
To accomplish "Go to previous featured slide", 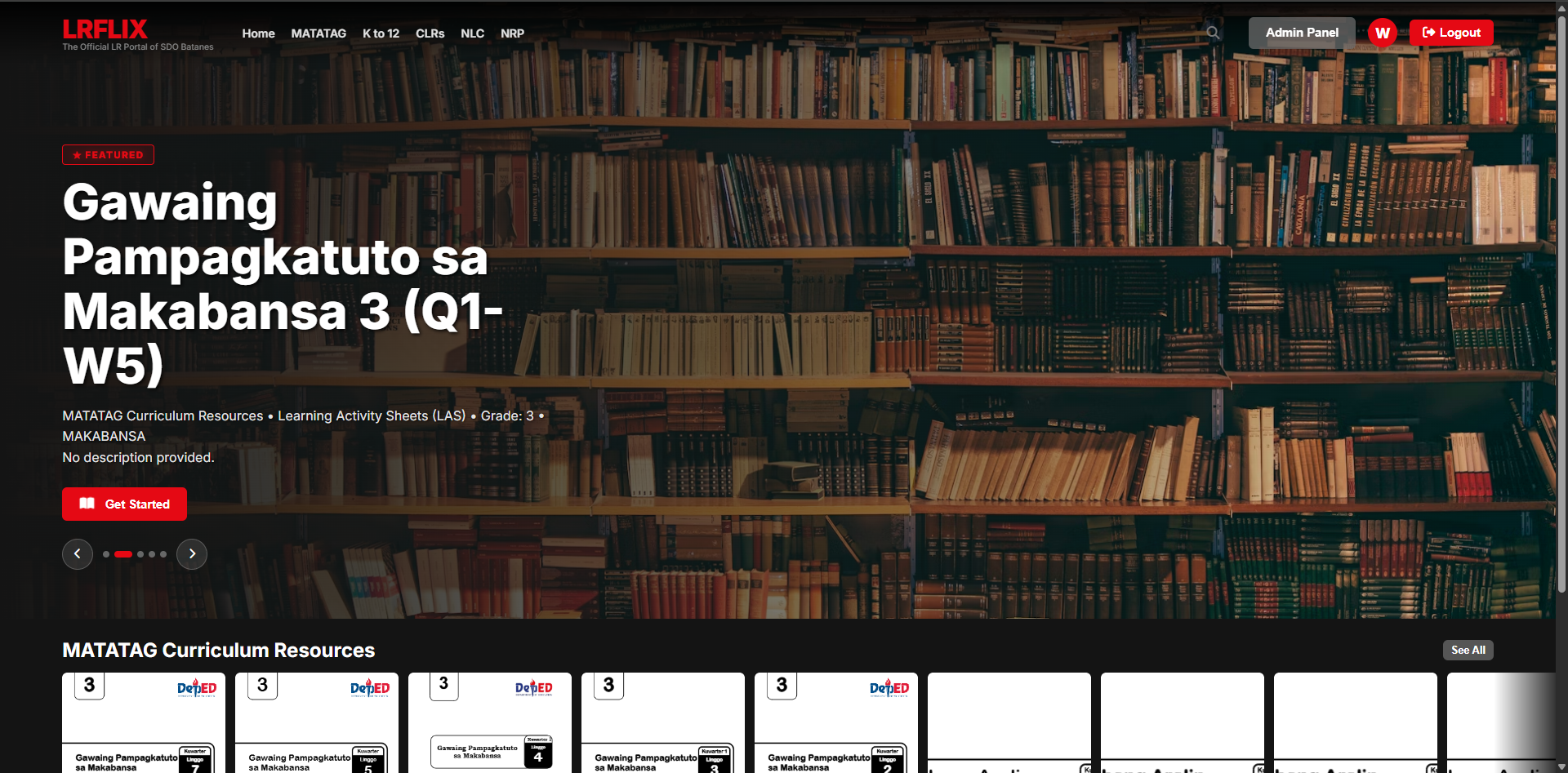I will (78, 554).
